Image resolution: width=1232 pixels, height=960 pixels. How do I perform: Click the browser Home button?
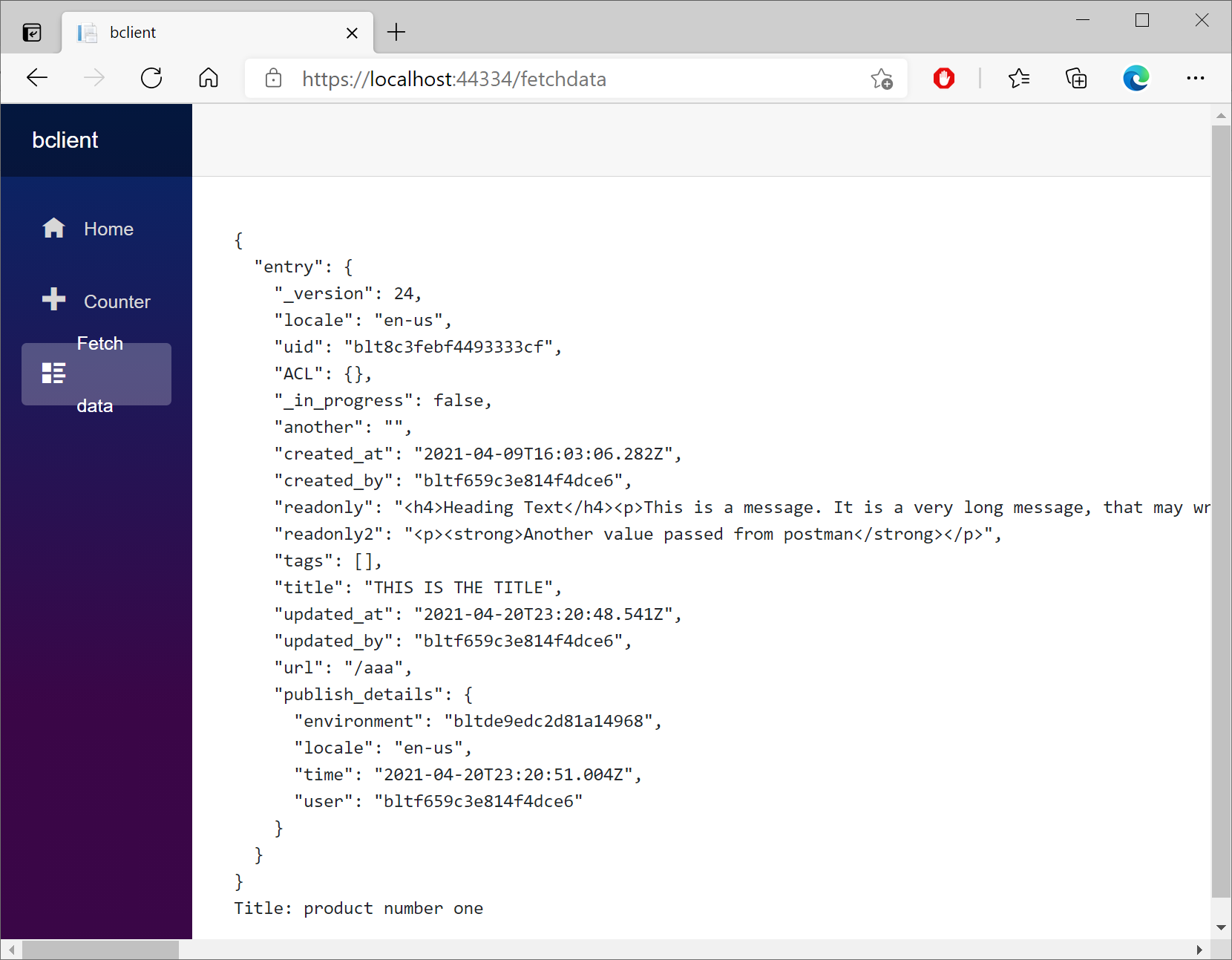(209, 78)
